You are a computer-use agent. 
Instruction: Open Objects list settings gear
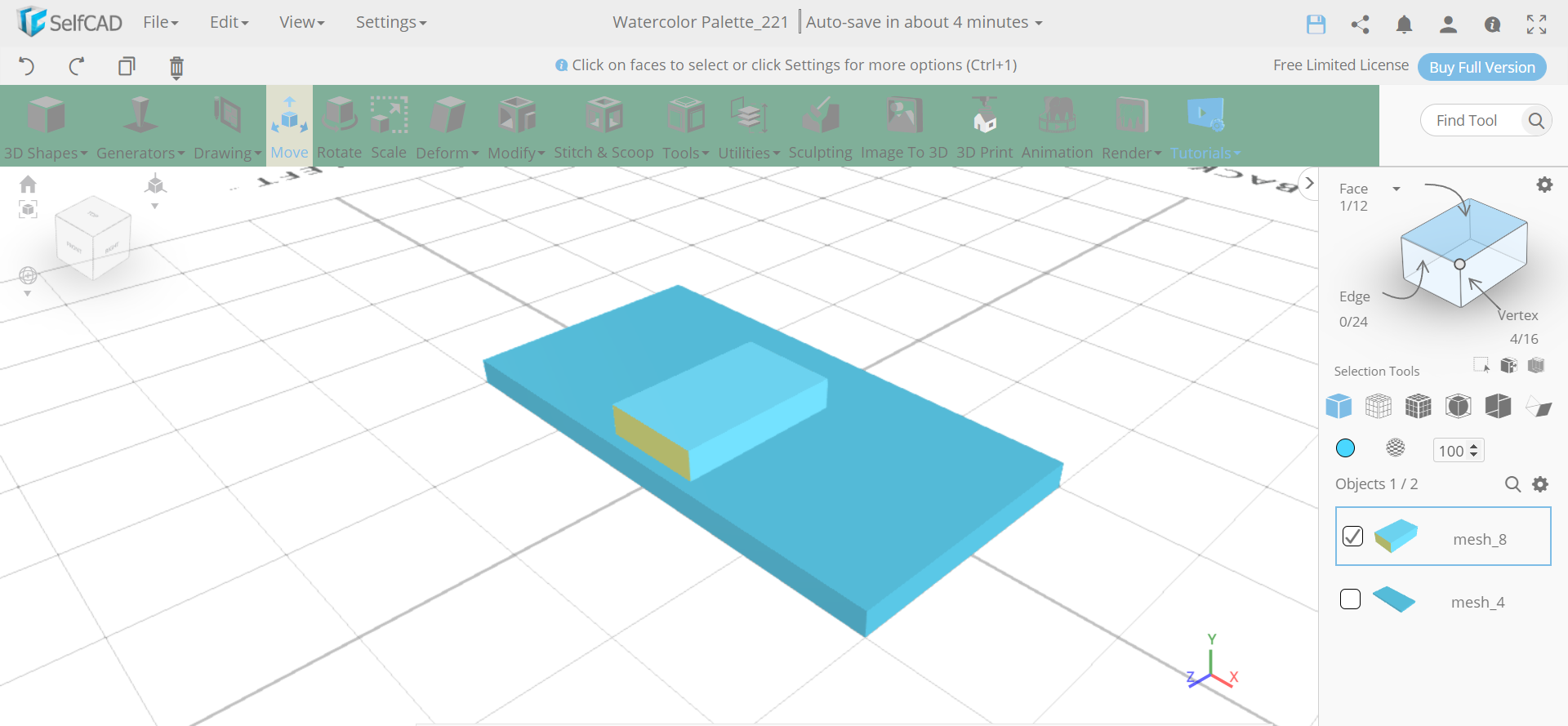coord(1540,484)
